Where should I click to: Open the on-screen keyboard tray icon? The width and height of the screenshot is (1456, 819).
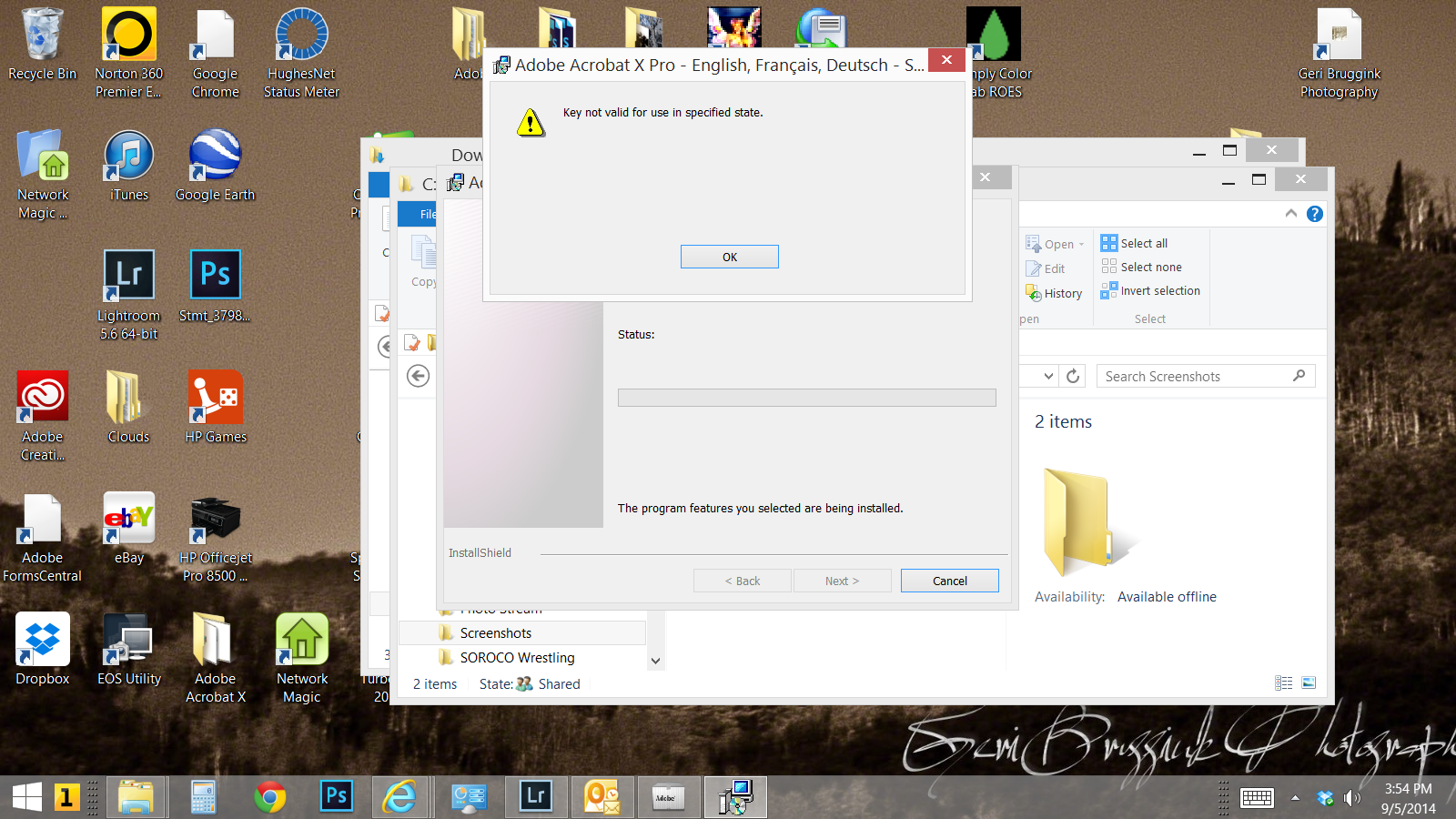click(x=1257, y=798)
